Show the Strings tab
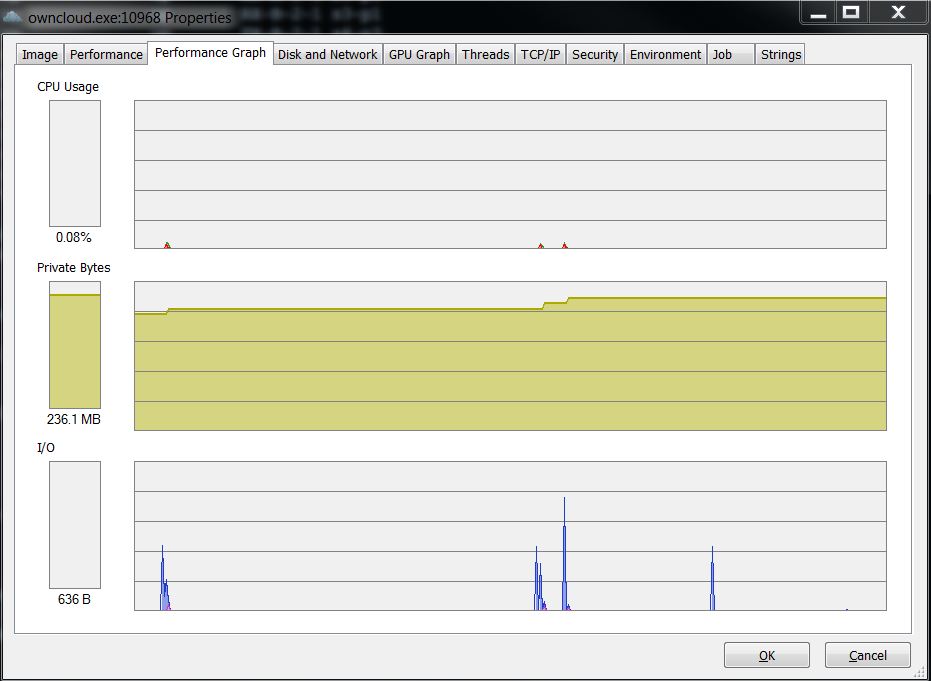Image resolution: width=931 pixels, height=681 pixels. (x=780, y=55)
